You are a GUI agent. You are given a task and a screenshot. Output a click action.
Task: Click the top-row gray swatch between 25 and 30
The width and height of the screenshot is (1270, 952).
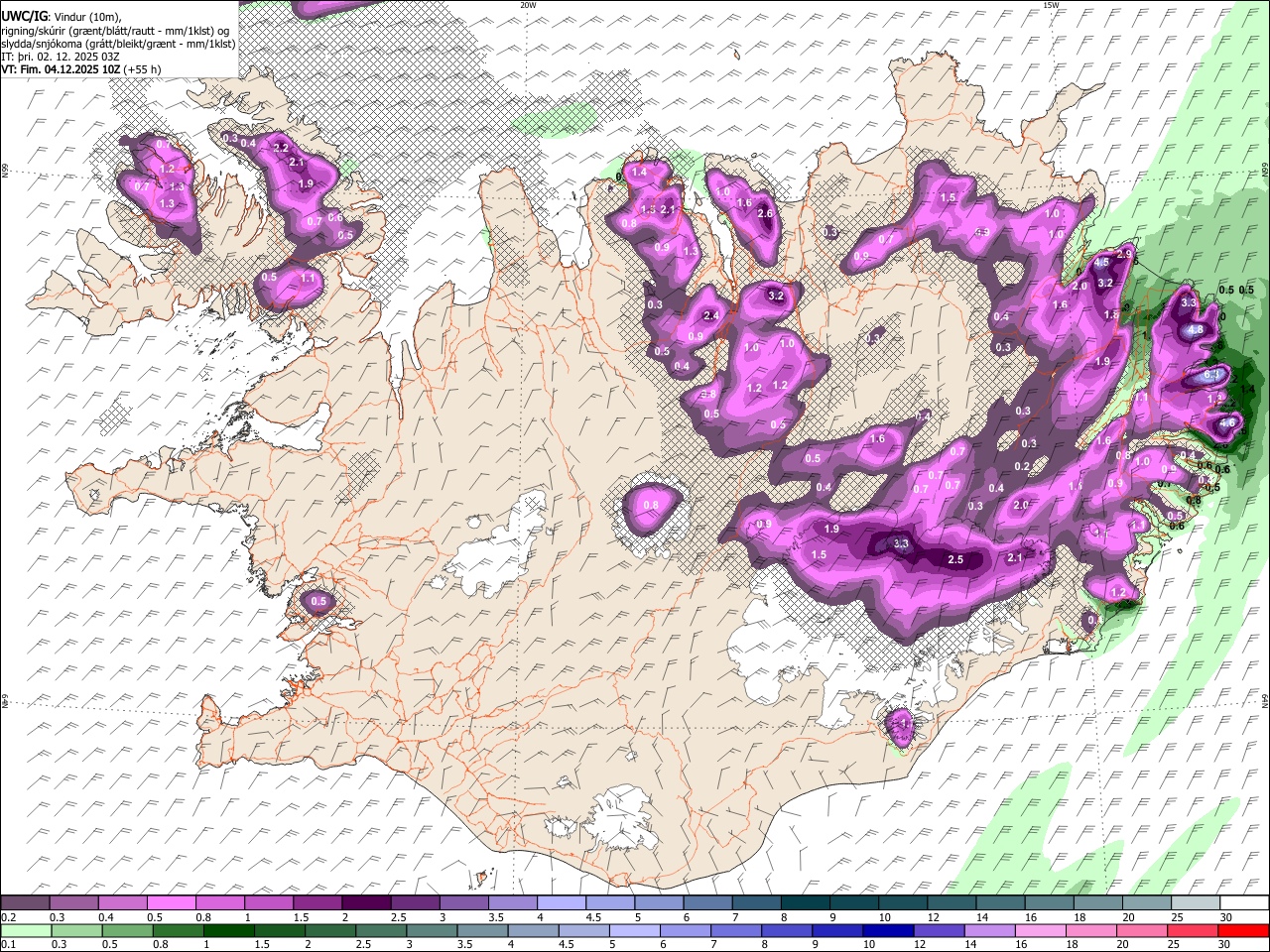[1194, 902]
